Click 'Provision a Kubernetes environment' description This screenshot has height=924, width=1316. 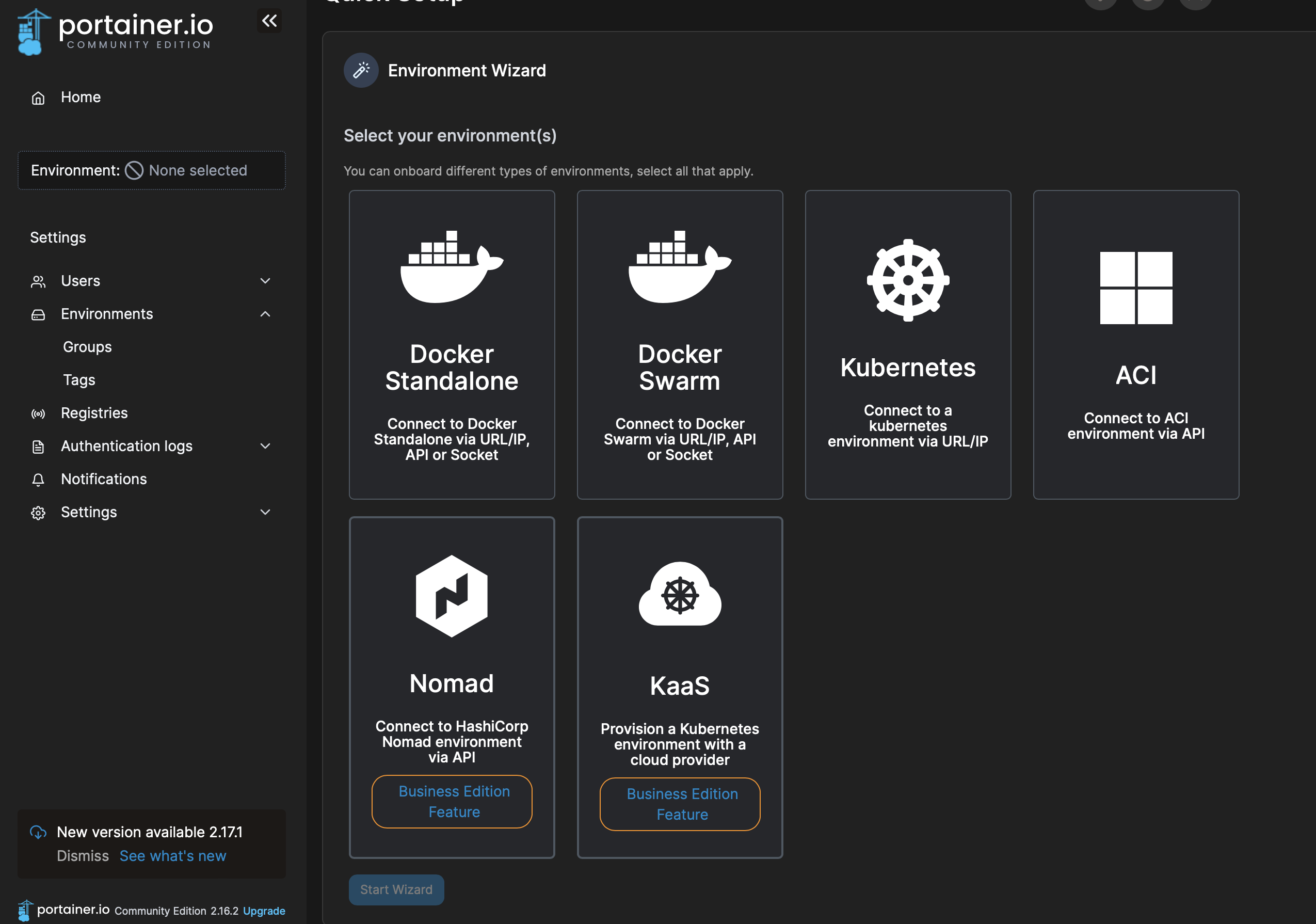coord(680,744)
